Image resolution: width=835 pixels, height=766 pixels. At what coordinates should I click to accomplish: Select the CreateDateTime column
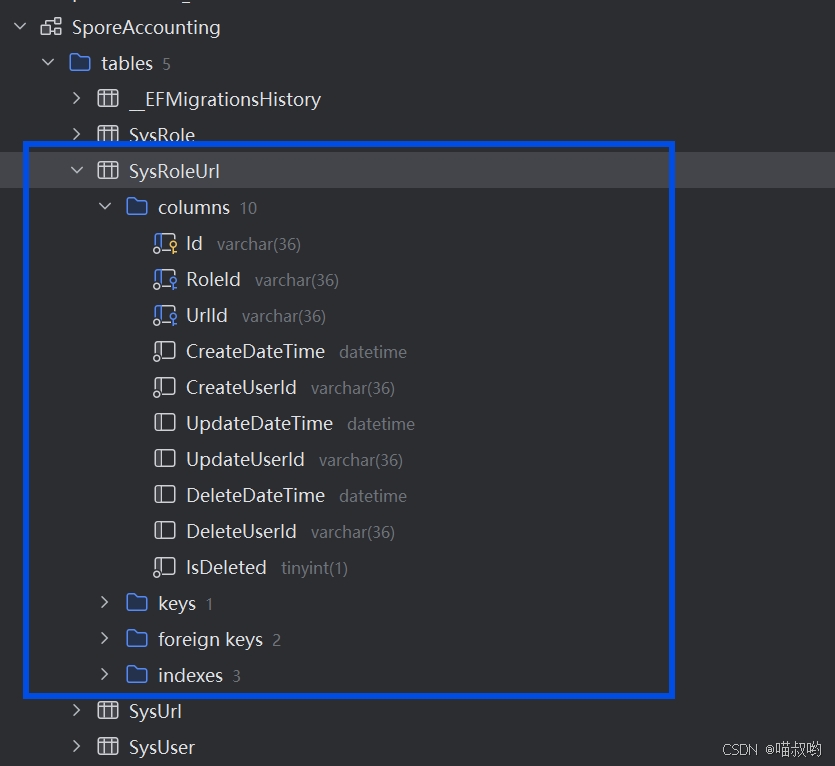click(255, 352)
